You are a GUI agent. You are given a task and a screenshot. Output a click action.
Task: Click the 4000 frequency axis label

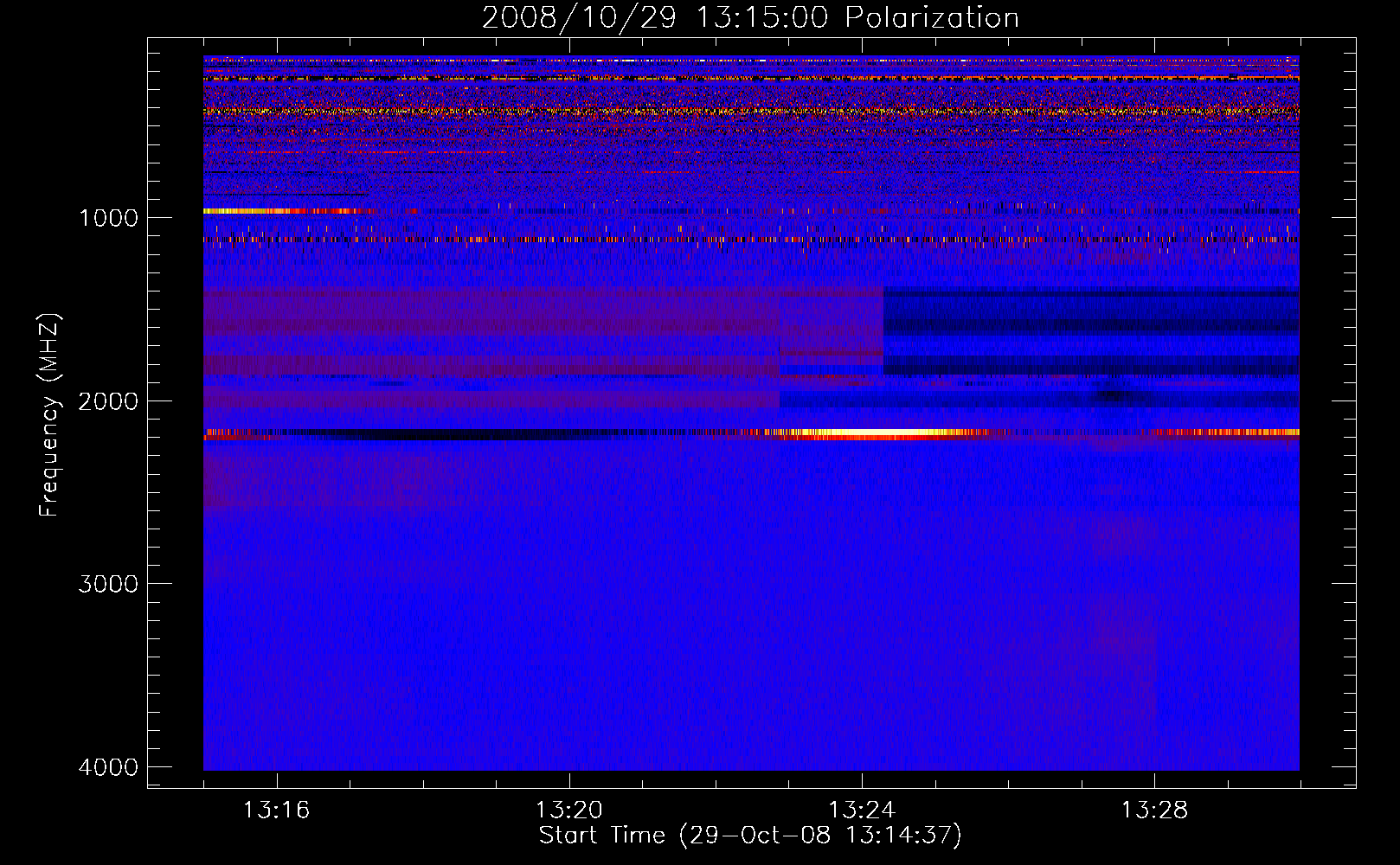(108, 767)
